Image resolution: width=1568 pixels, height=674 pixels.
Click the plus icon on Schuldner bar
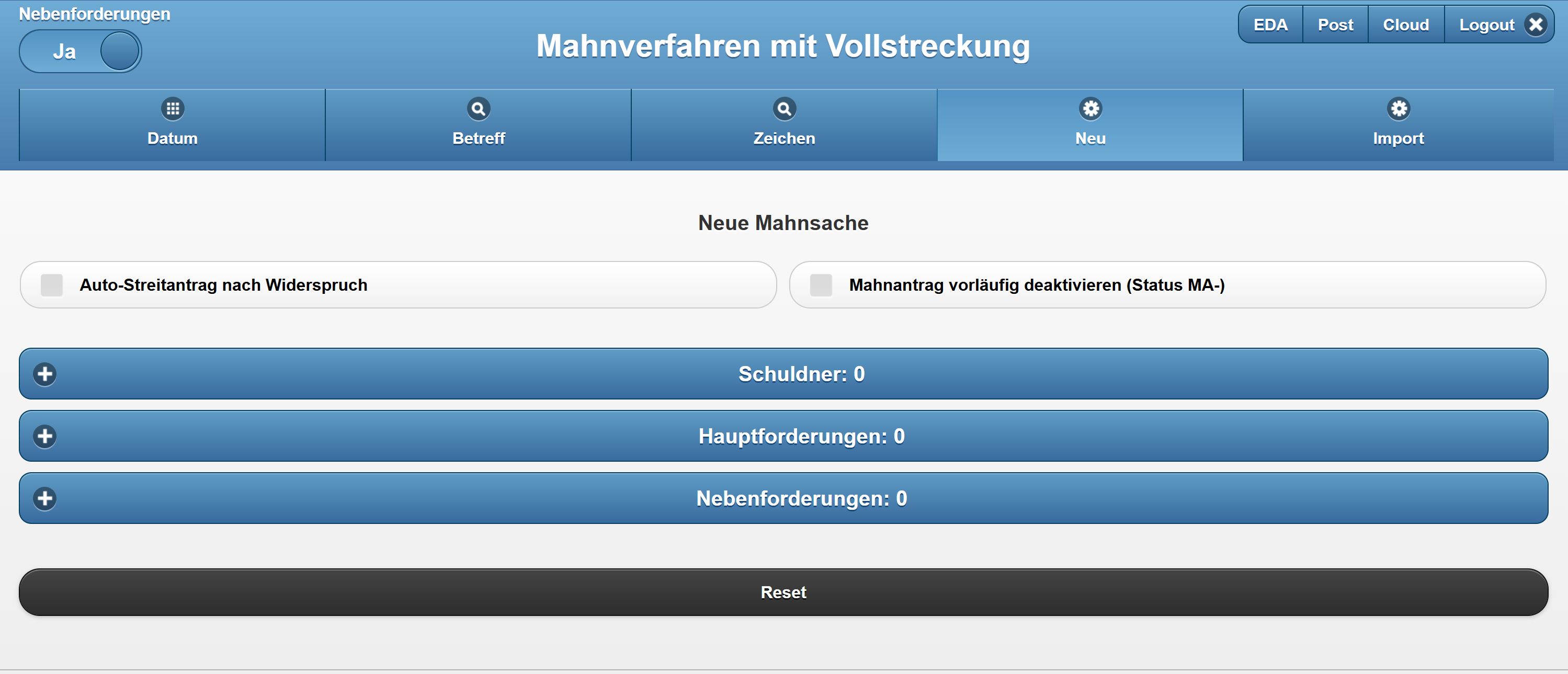coord(45,374)
